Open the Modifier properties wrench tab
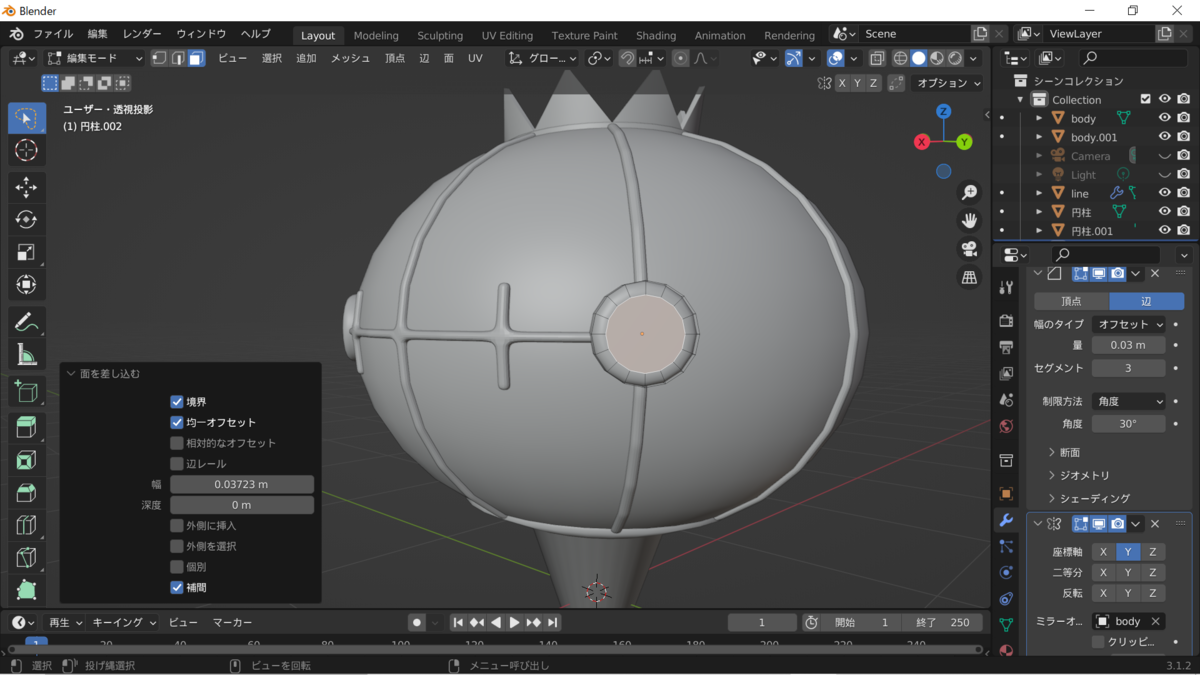The image size is (1200, 675). pos(1006,520)
